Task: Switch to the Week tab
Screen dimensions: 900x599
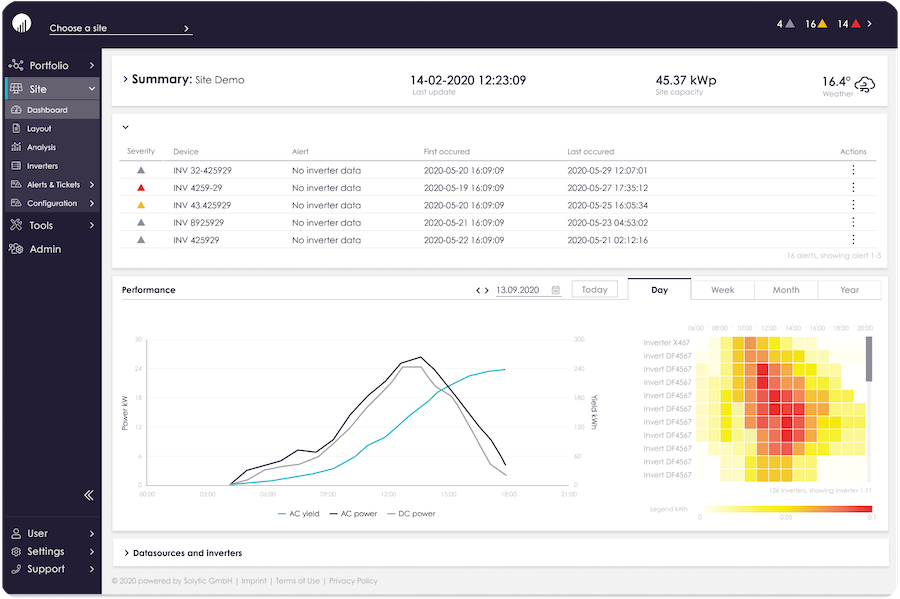Action: 723,290
